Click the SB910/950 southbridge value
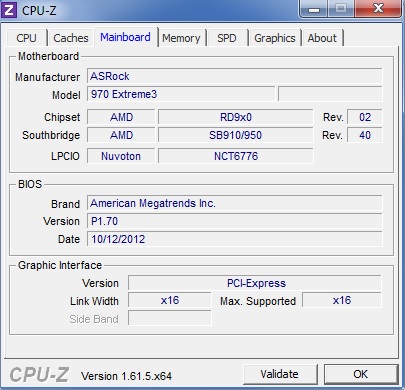Viewport: 405px width, 390px height. pyautogui.click(x=236, y=135)
